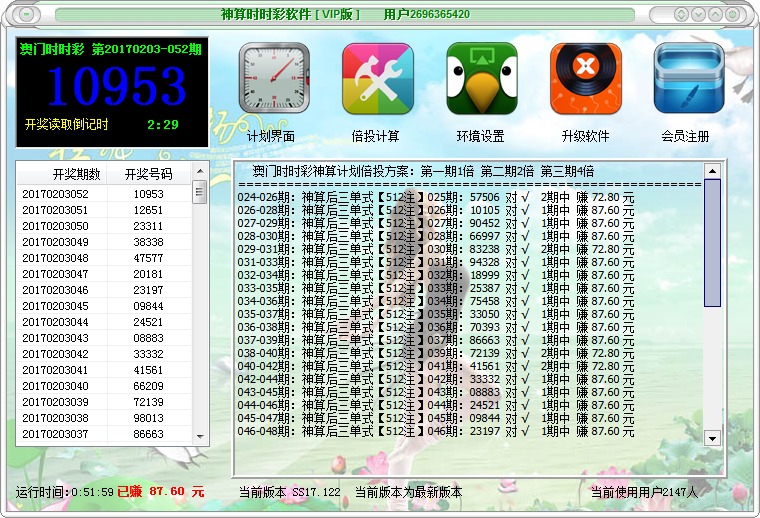Select row 20170203046 in draw list
The height and width of the screenshot is (518, 760).
[104, 290]
